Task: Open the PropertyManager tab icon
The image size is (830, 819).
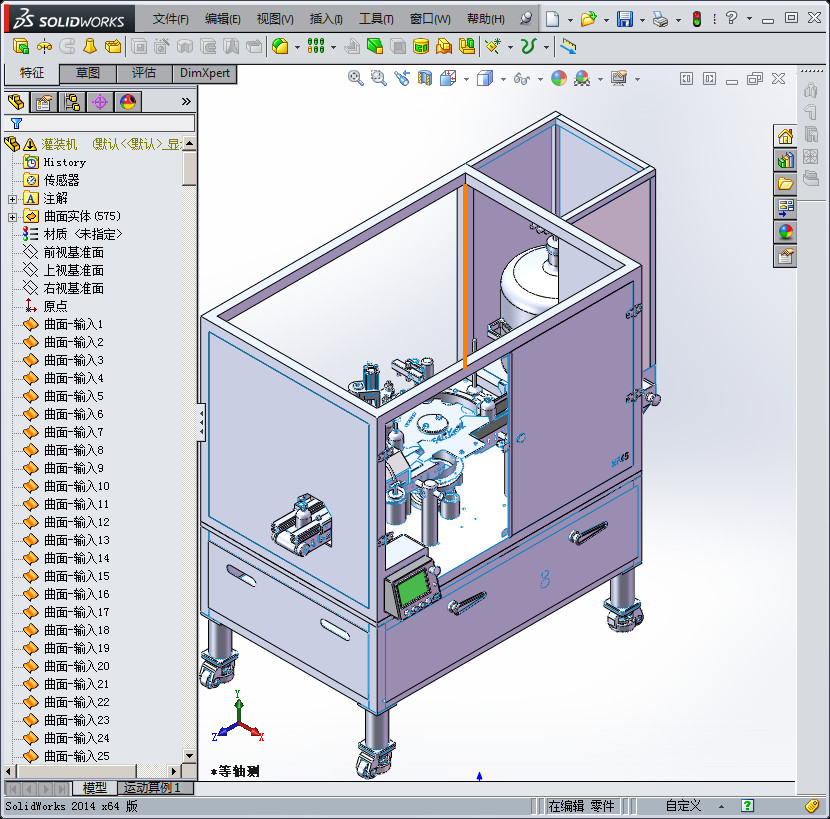Action: (x=44, y=102)
